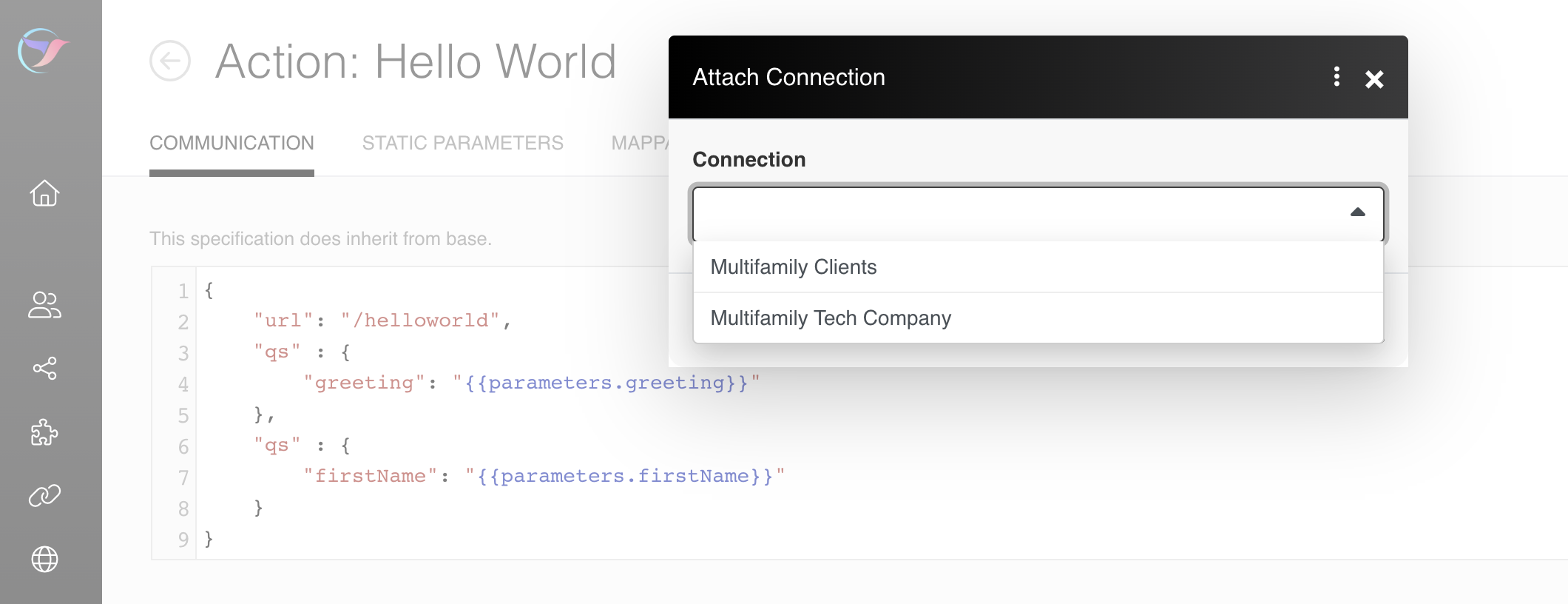Switch to the partially hidden Mapping tab
1568x604 pixels.
(640, 144)
